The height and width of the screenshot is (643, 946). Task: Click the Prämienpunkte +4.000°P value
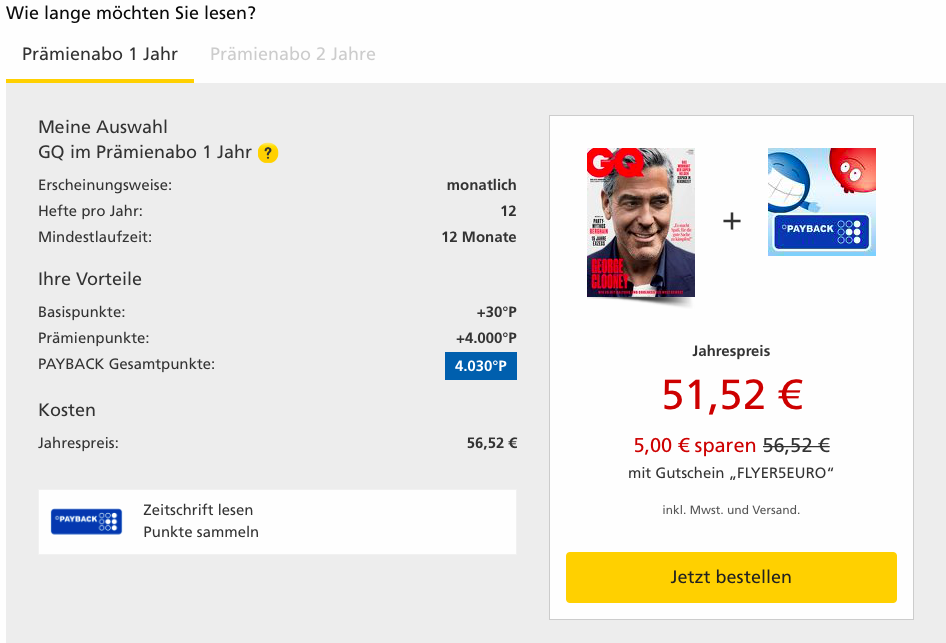[486, 338]
